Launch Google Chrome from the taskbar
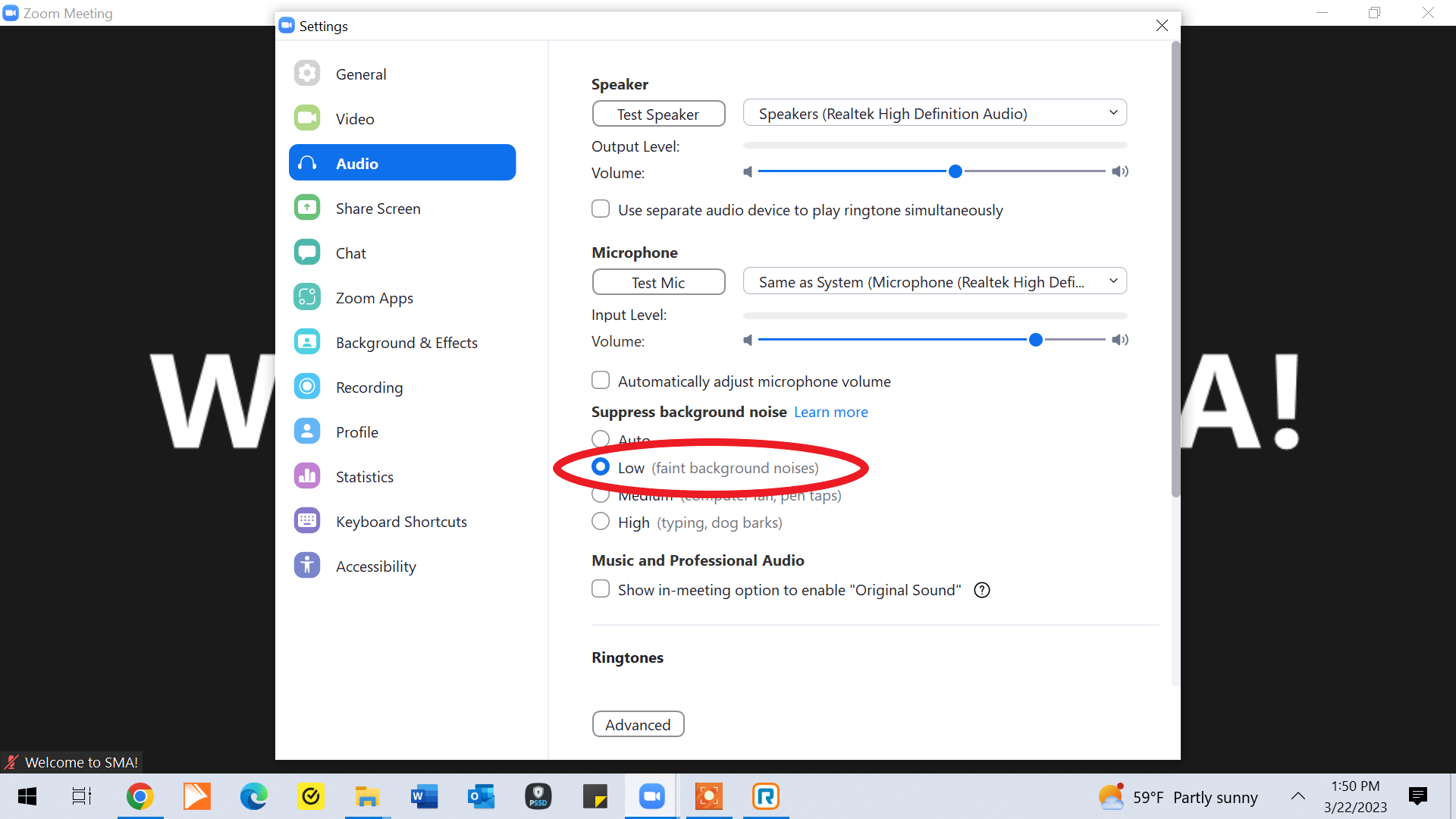Screen dimensions: 1456x819 click(140, 796)
